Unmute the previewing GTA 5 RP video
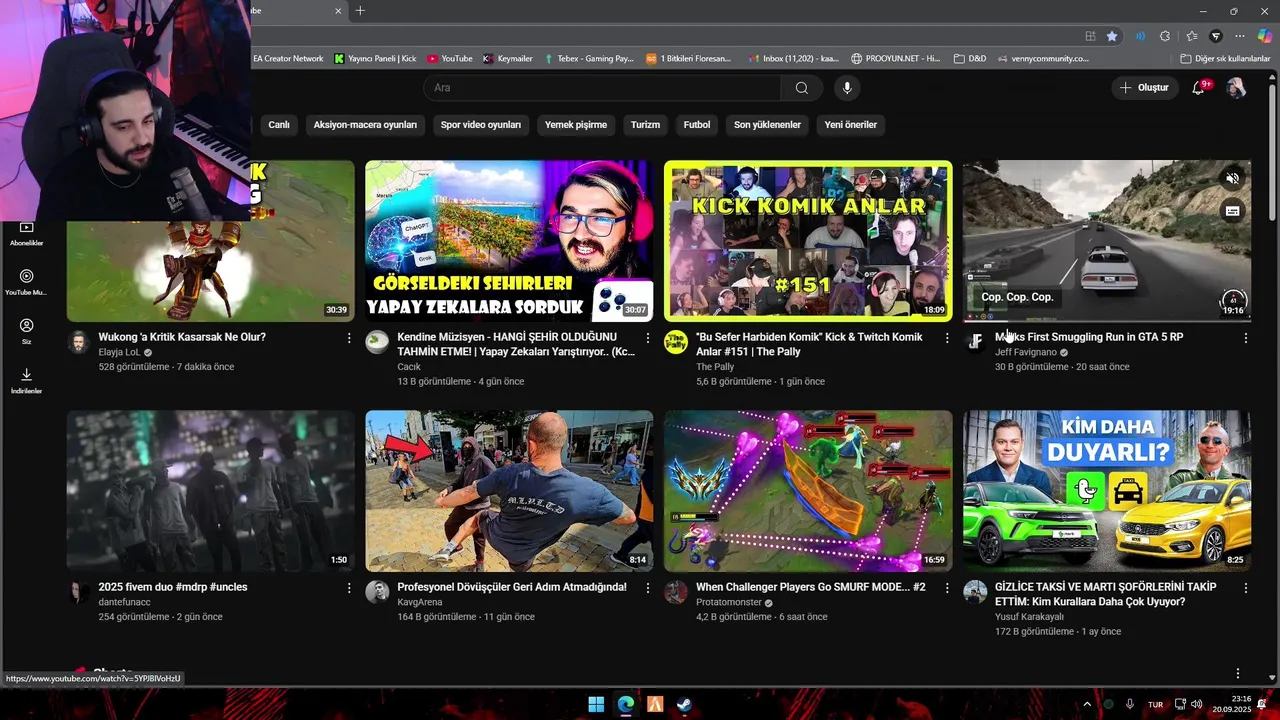The width and height of the screenshot is (1280, 720). tap(1232, 179)
